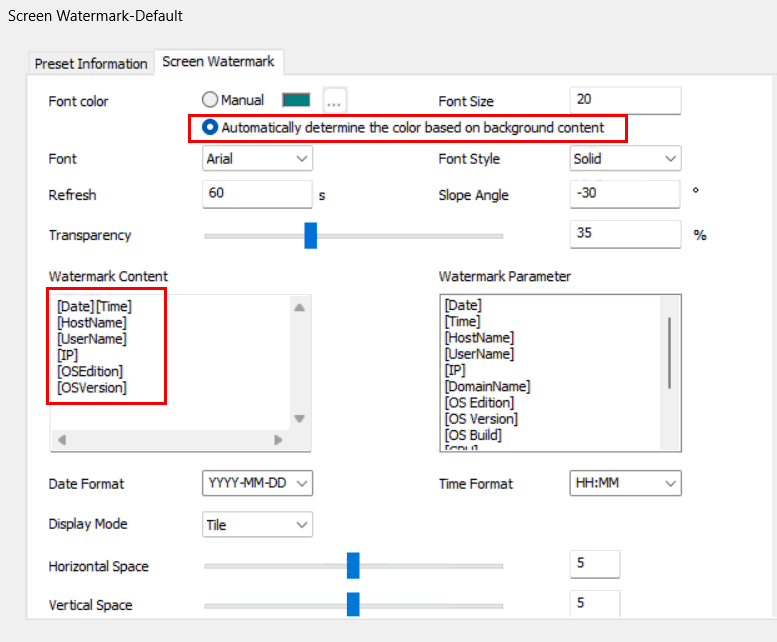Open the Date Format dropdown

257,483
